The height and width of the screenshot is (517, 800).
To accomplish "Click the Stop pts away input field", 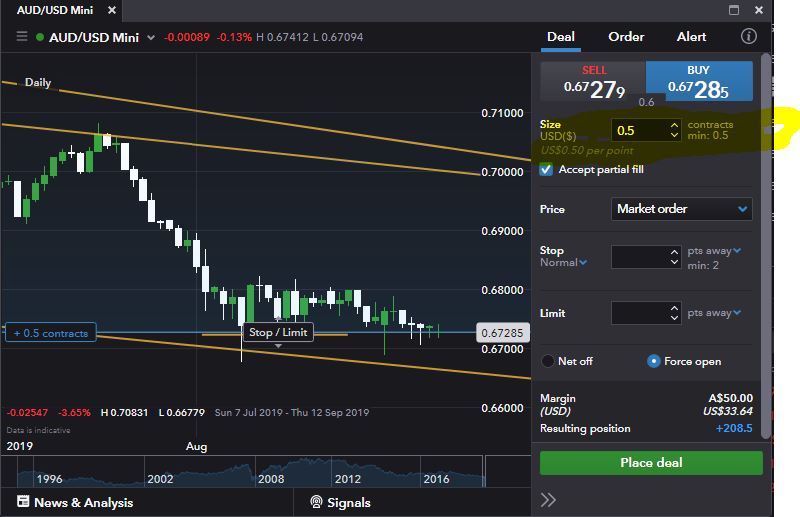I will tap(640, 257).
